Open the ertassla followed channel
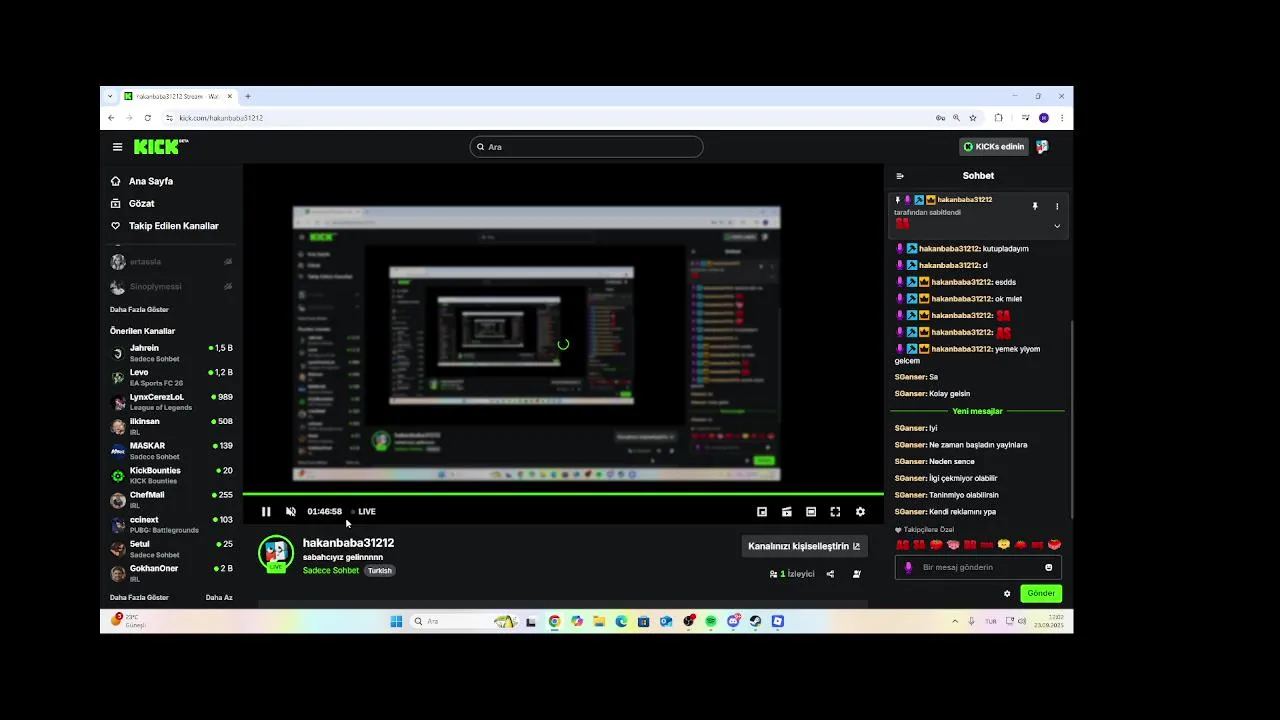Screen dimensions: 1280x720 click(171, 262)
